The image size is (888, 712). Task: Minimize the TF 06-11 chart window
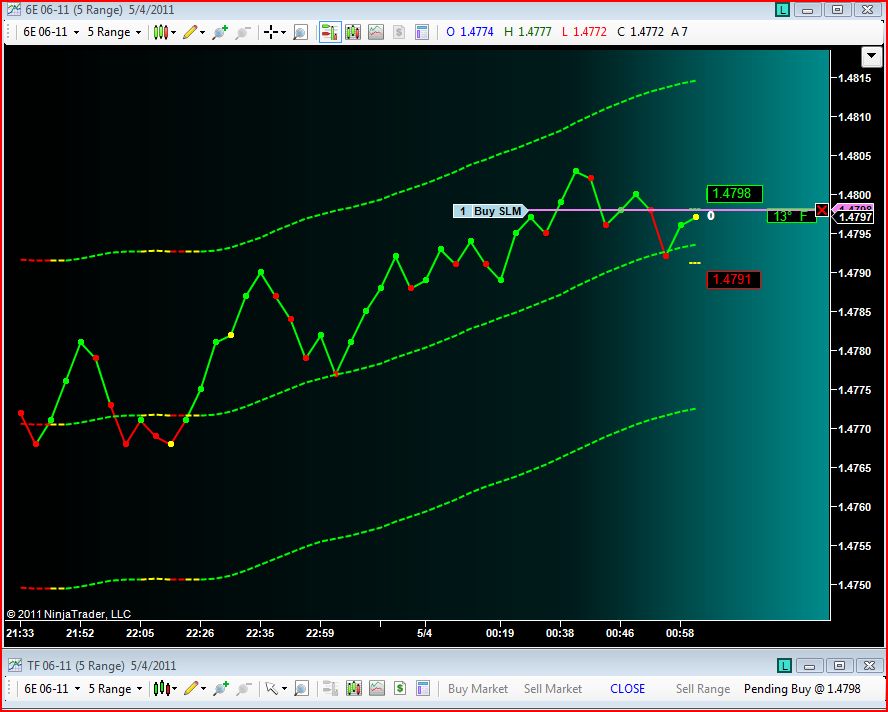tap(809, 666)
